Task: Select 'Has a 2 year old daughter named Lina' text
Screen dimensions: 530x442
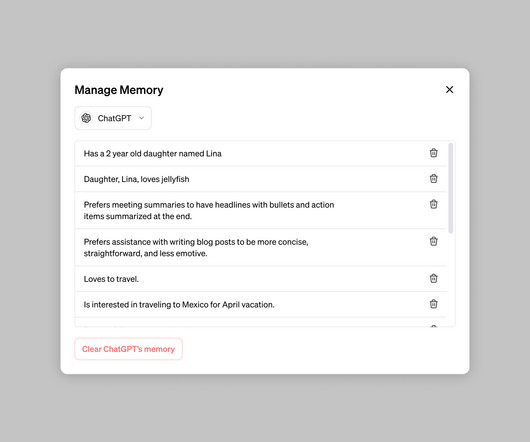Action: (152, 154)
